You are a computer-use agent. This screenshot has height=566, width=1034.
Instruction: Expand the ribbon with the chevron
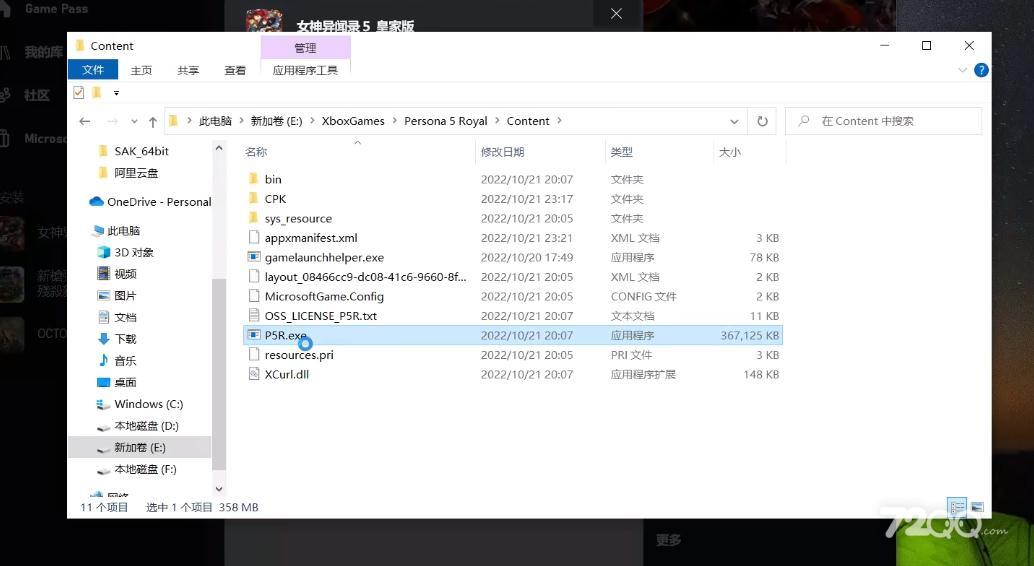[x=962, y=70]
